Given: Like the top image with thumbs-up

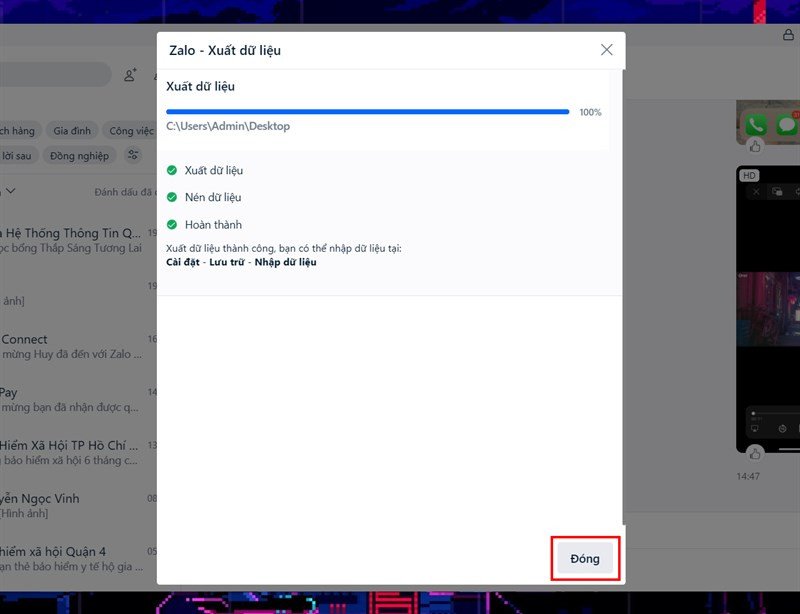Looking at the screenshot, I should [755, 146].
